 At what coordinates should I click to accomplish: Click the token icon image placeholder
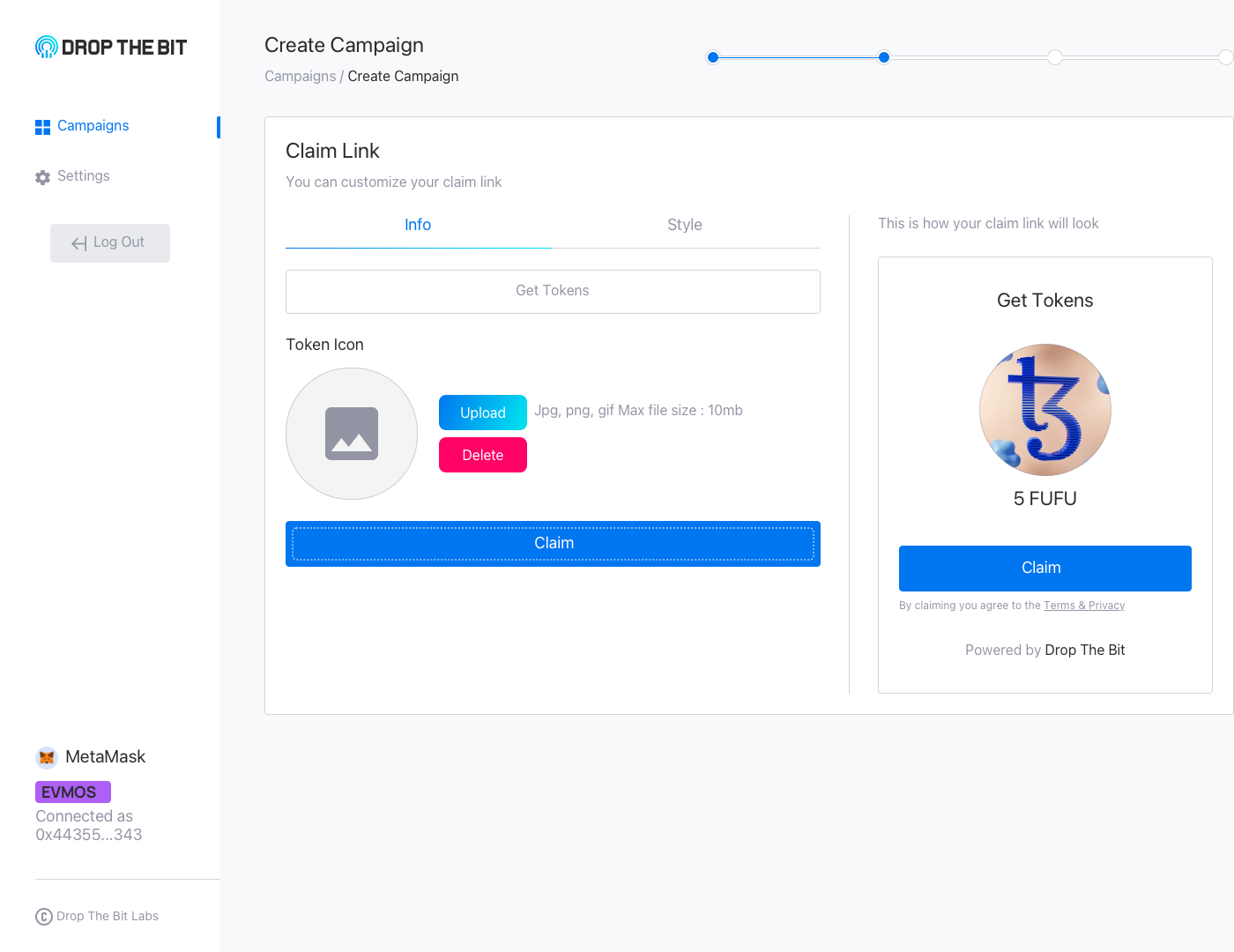click(352, 434)
